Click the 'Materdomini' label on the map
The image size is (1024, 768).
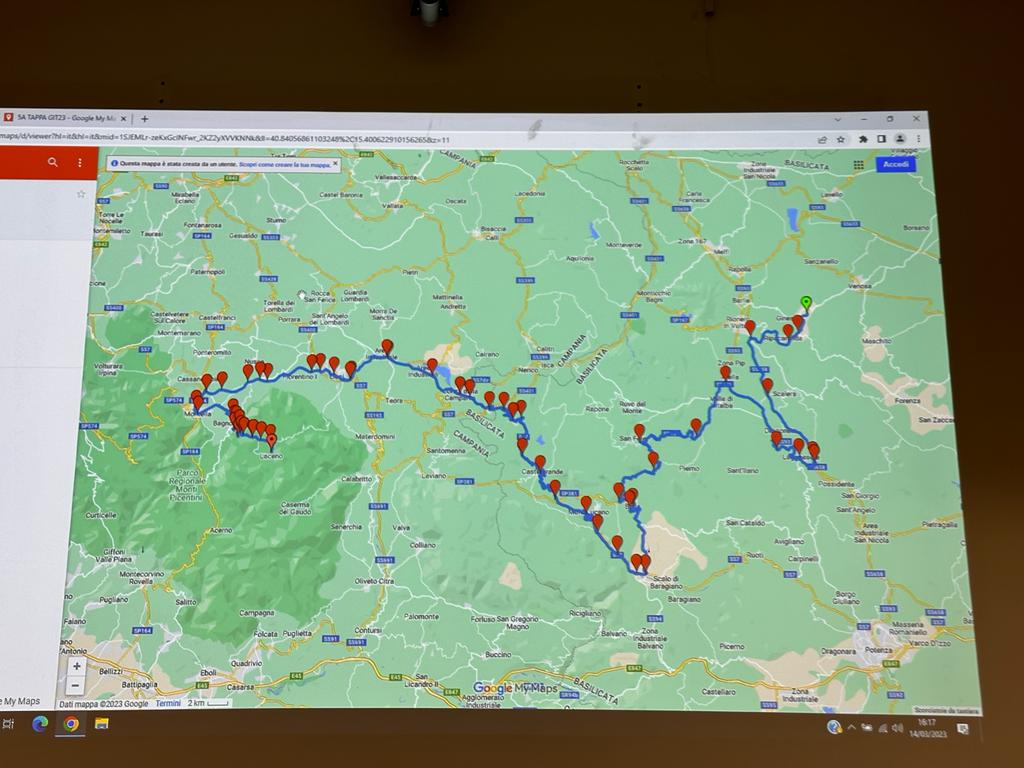375,436
